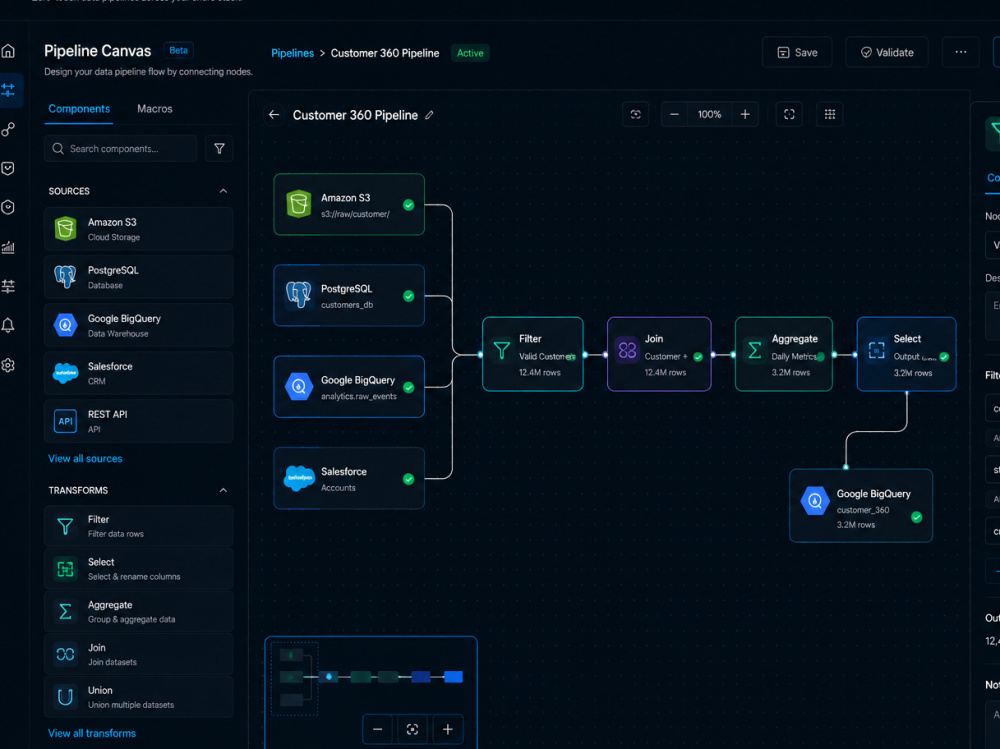1000x749 pixels.
Task: Zoom out with the minus toolbar button
Action: point(674,114)
